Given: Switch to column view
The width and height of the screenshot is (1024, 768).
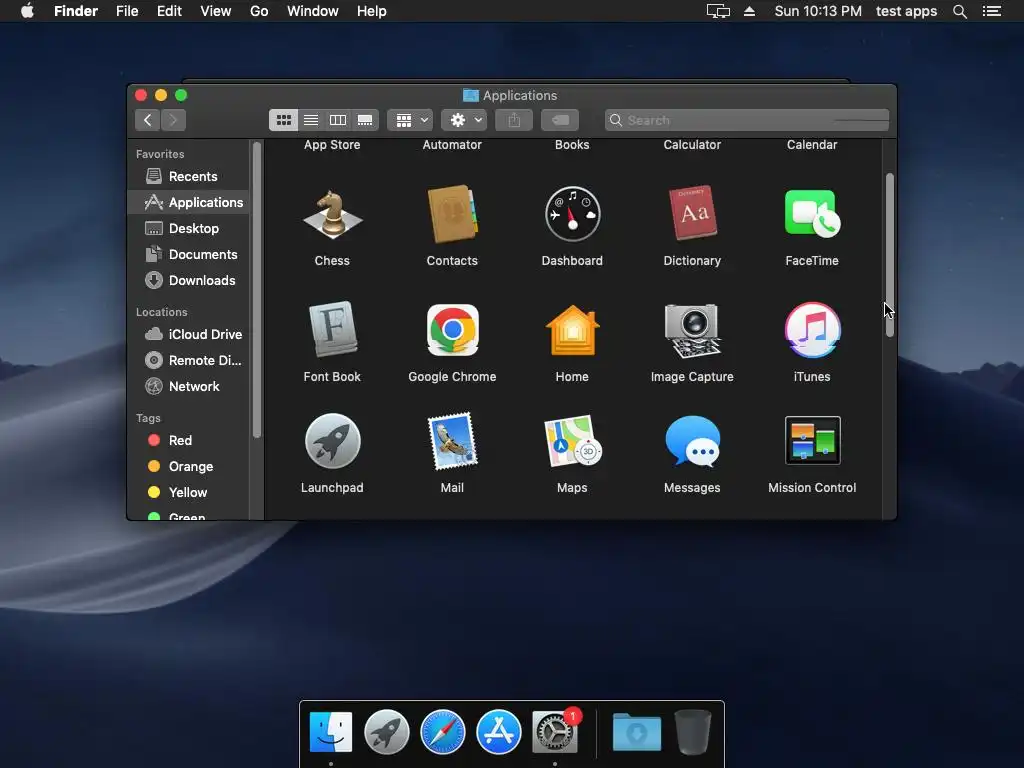Looking at the screenshot, I should (x=338, y=120).
